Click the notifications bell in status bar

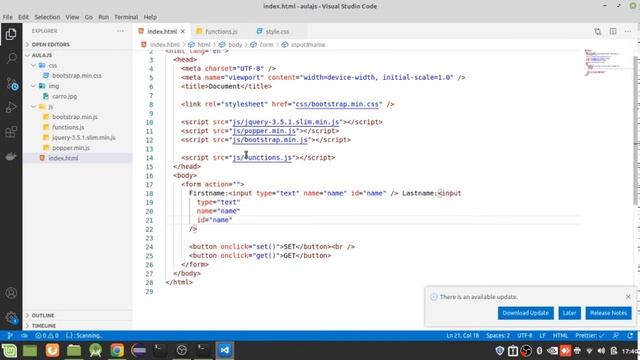(630, 336)
